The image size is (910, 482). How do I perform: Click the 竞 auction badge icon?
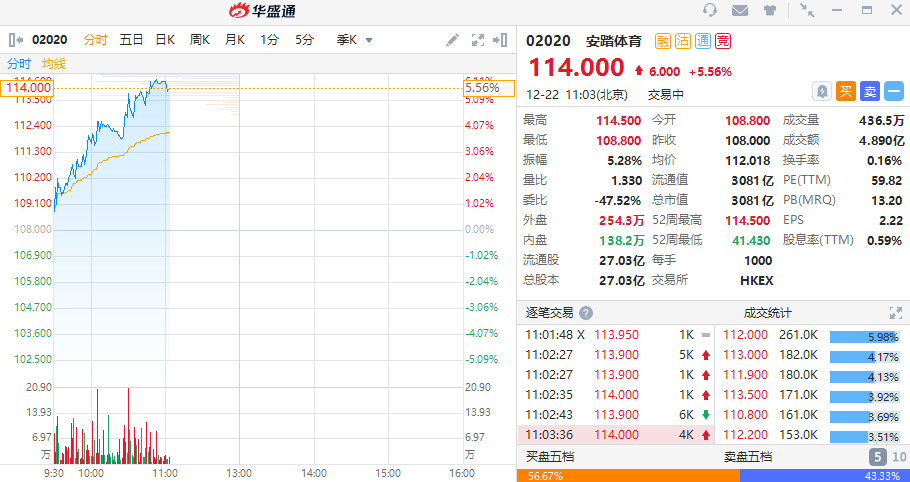pos(723,41)
